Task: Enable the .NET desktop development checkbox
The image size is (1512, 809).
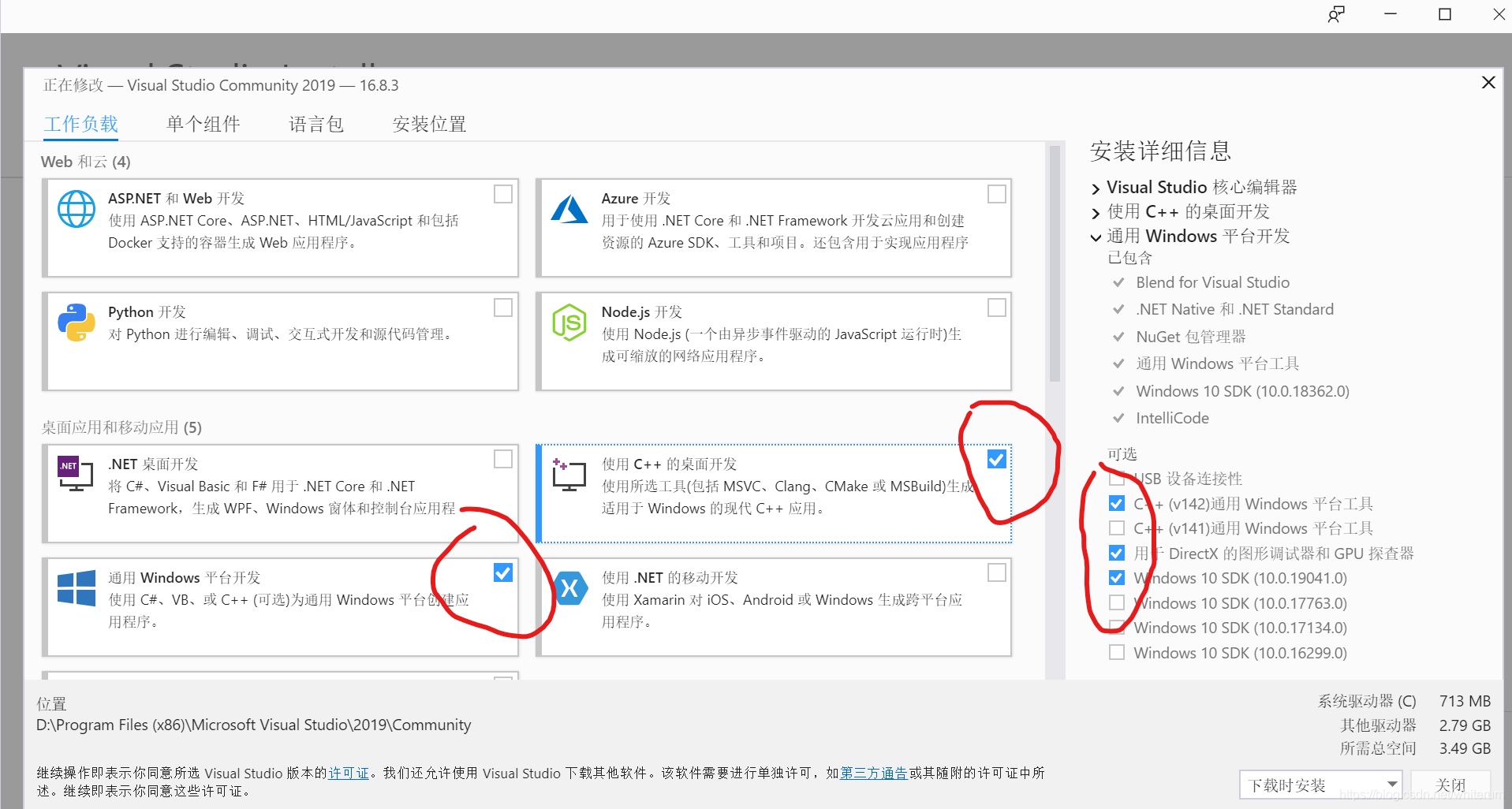Action: [503, 459]
